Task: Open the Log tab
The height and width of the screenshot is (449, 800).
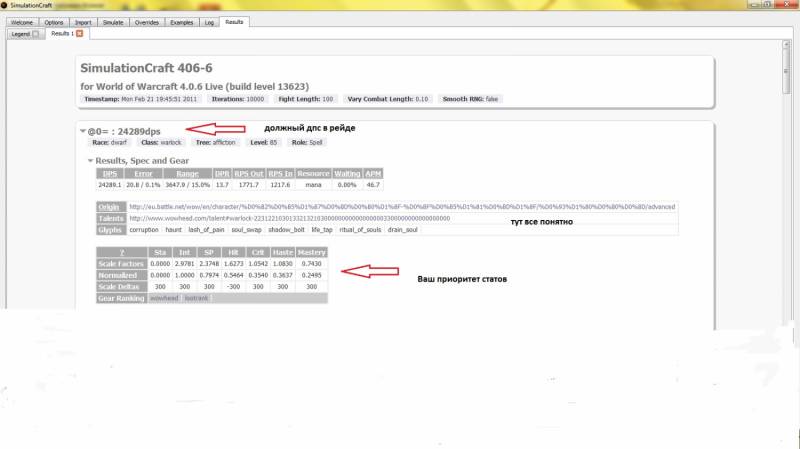Action: tap(209, 22)
